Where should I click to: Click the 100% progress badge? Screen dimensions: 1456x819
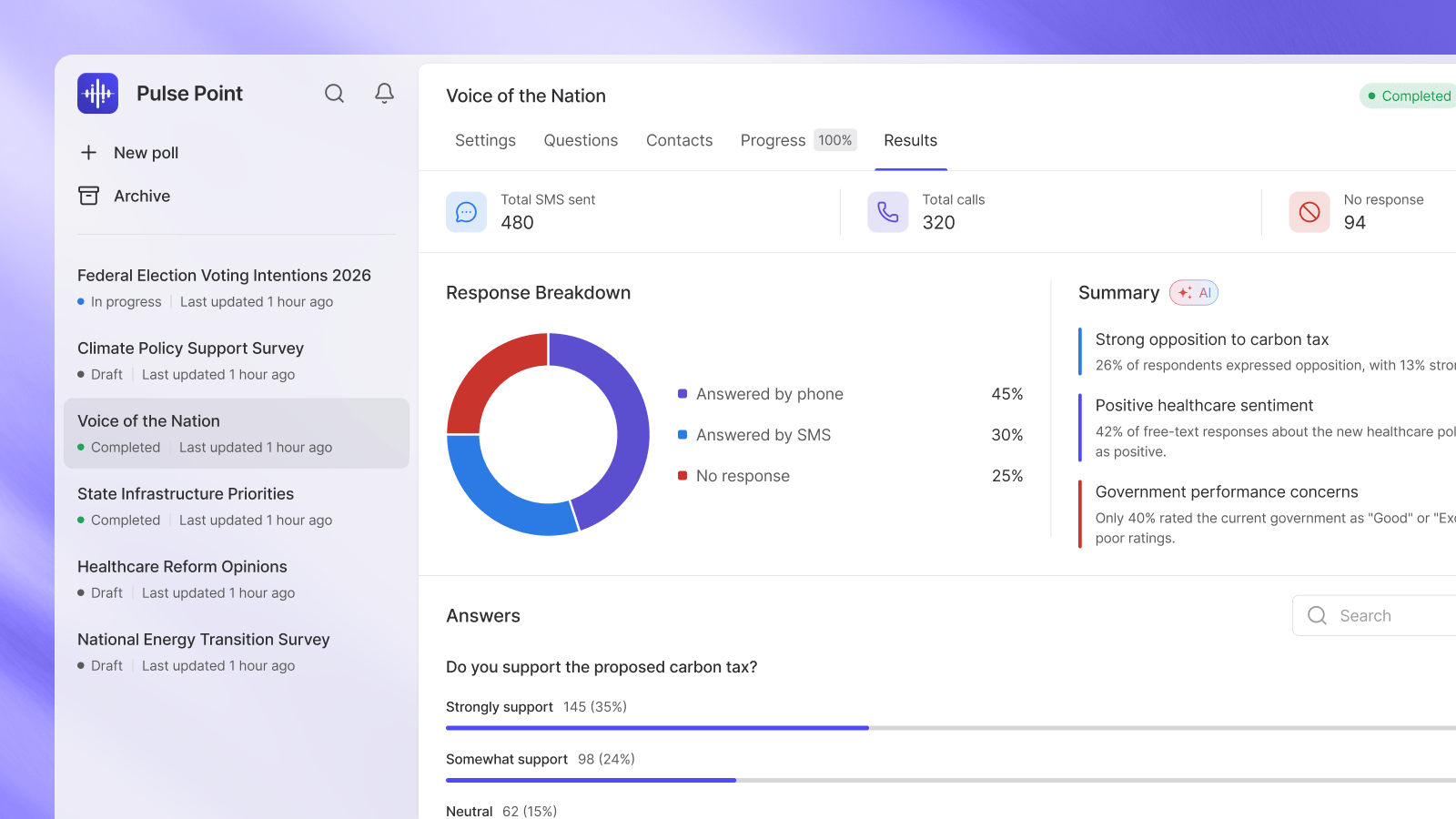834,140
